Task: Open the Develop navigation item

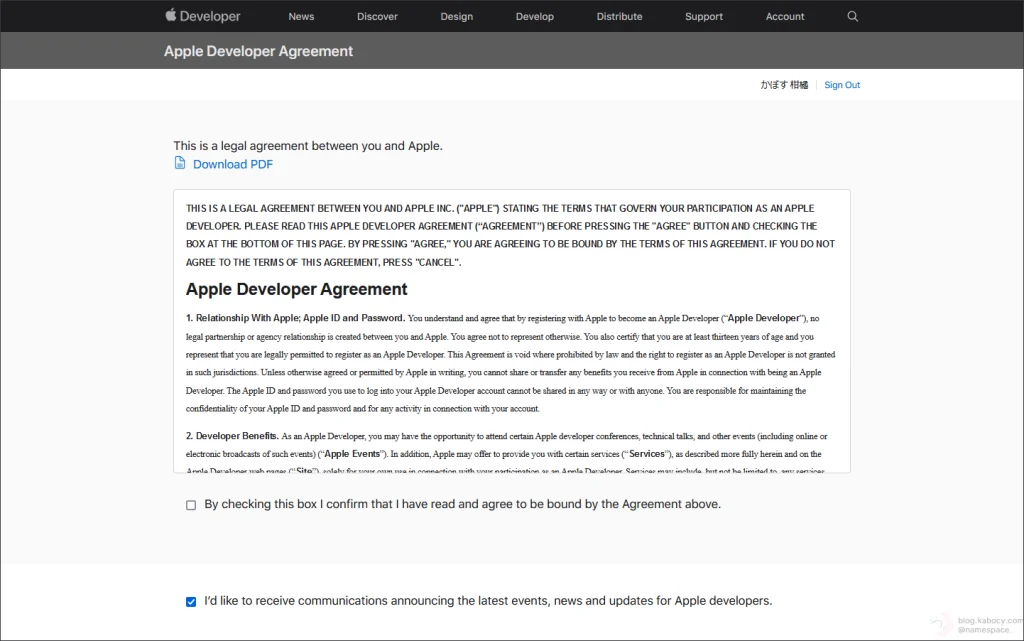Action: pyautogui.click(x=534, y=16)
